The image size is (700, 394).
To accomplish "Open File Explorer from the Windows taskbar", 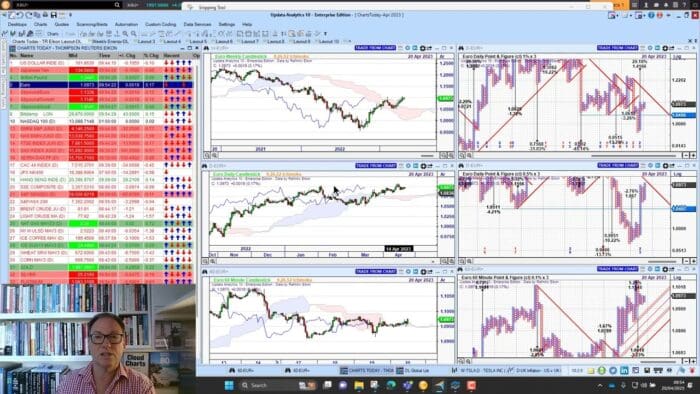I will pyautogui.click(x=359, y=385).
